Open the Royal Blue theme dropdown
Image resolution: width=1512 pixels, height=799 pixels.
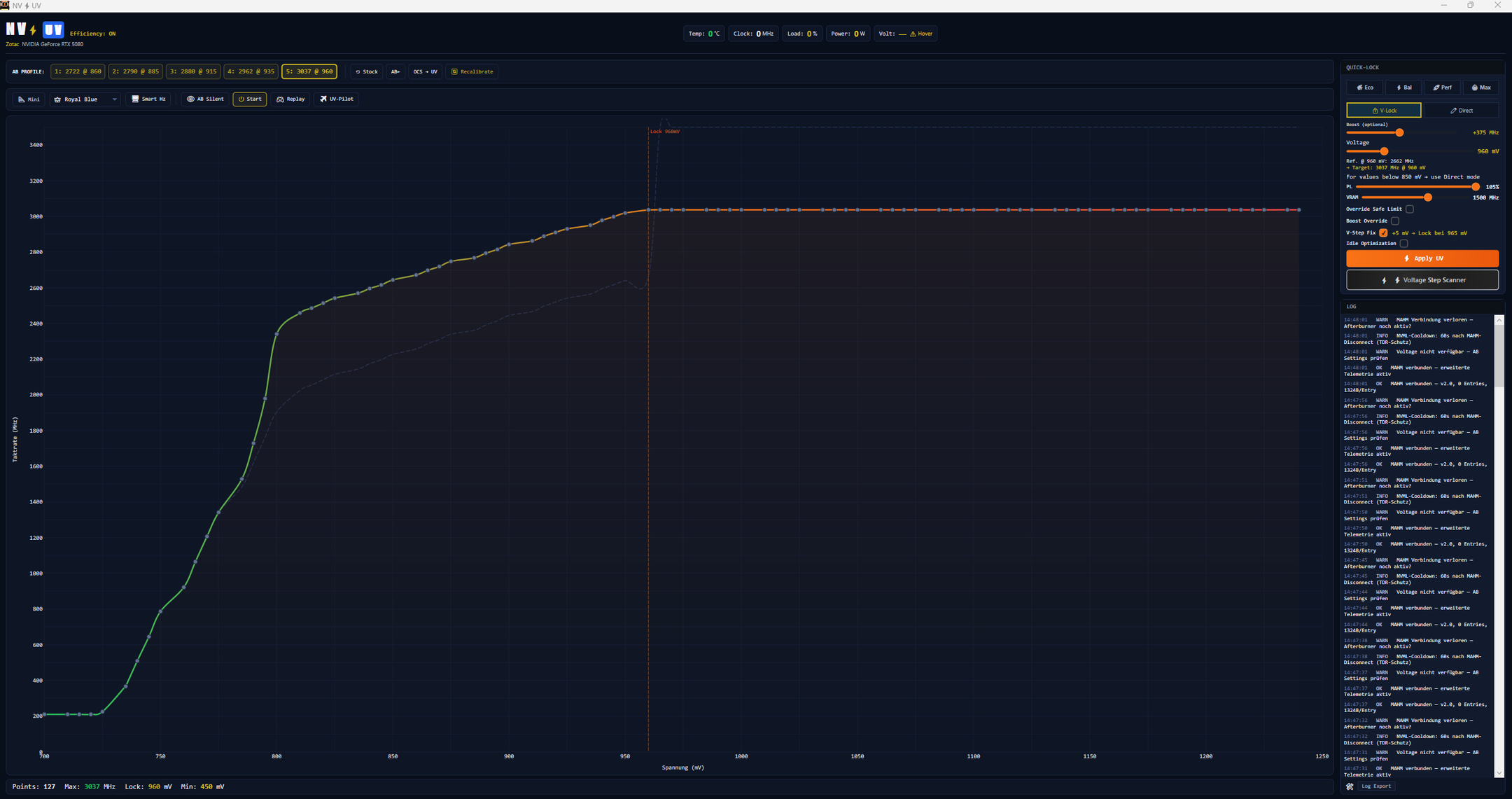[85, 99]
